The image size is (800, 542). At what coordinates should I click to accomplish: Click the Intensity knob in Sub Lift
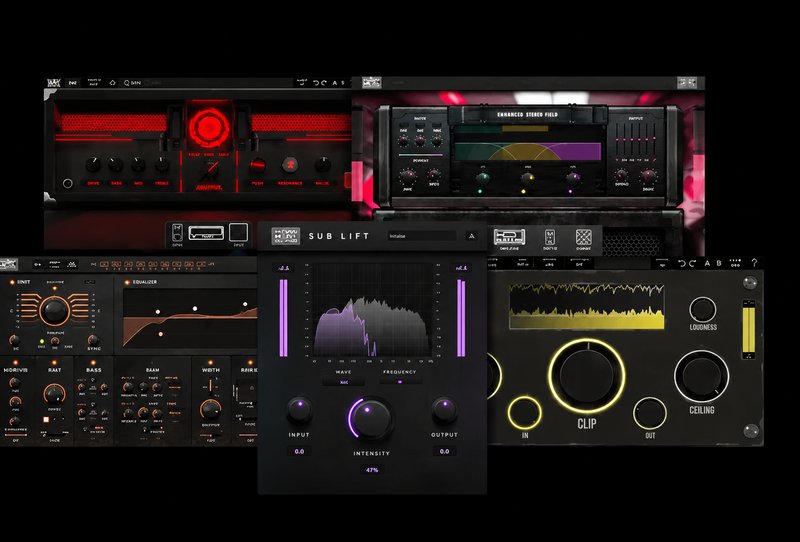point(371,418)
